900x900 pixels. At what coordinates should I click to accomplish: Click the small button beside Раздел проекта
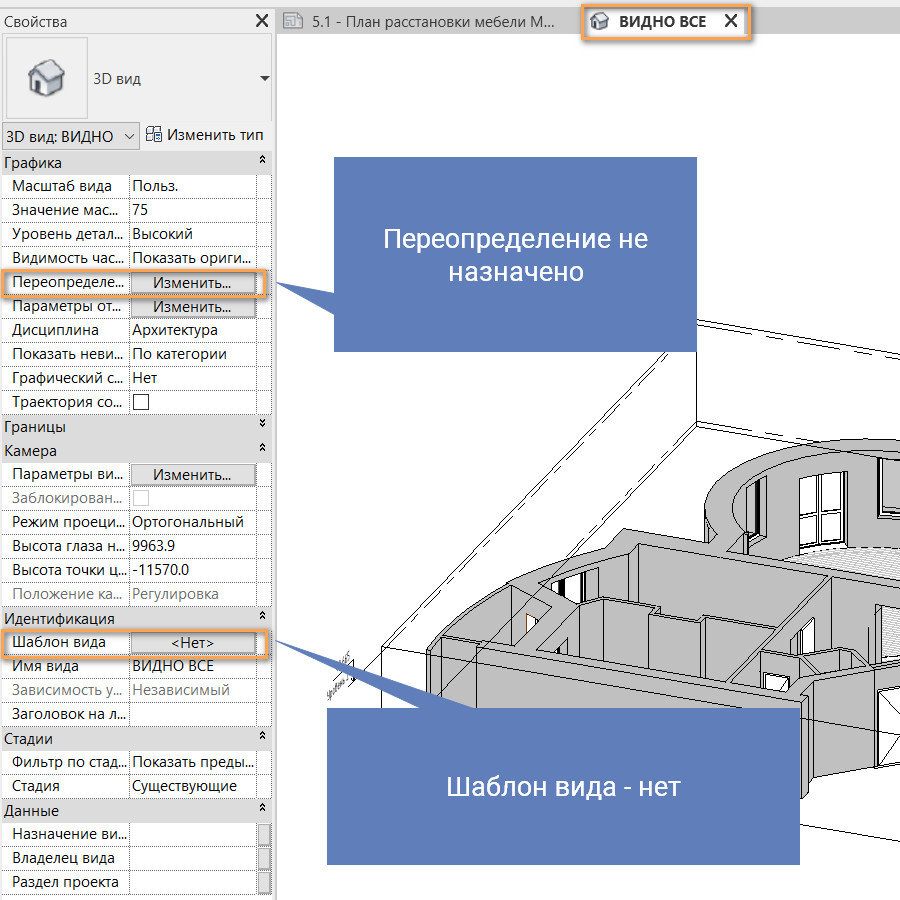pyautogui.click(x=264, y=883)
